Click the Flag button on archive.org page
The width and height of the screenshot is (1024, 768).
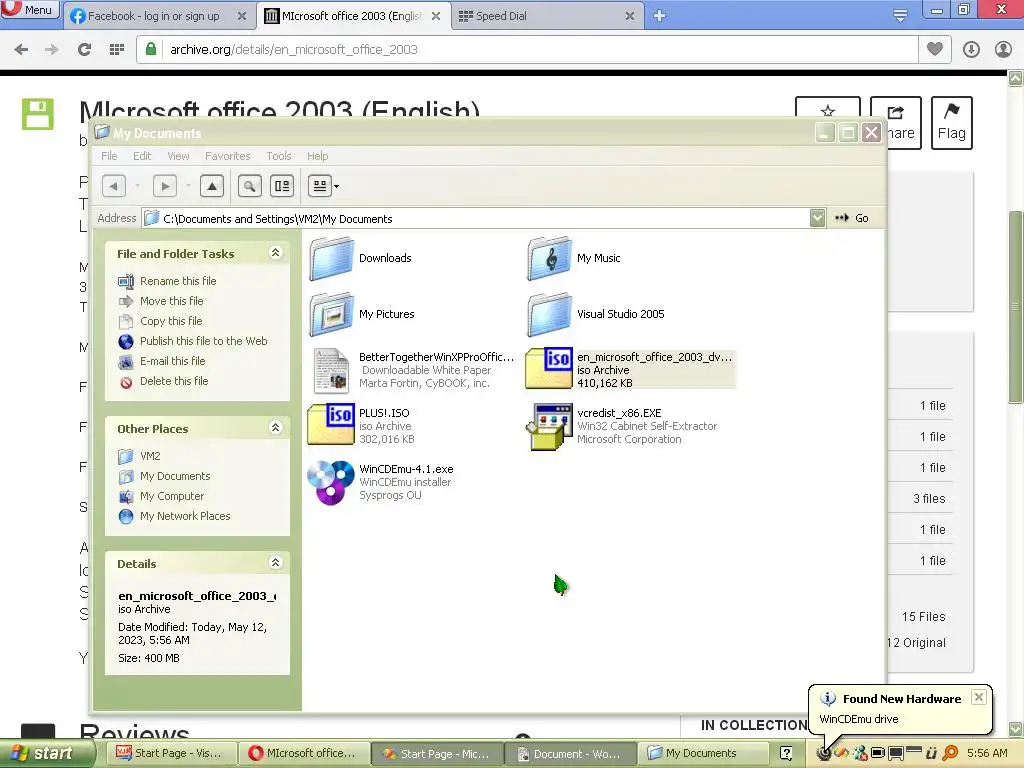point(952,123)
